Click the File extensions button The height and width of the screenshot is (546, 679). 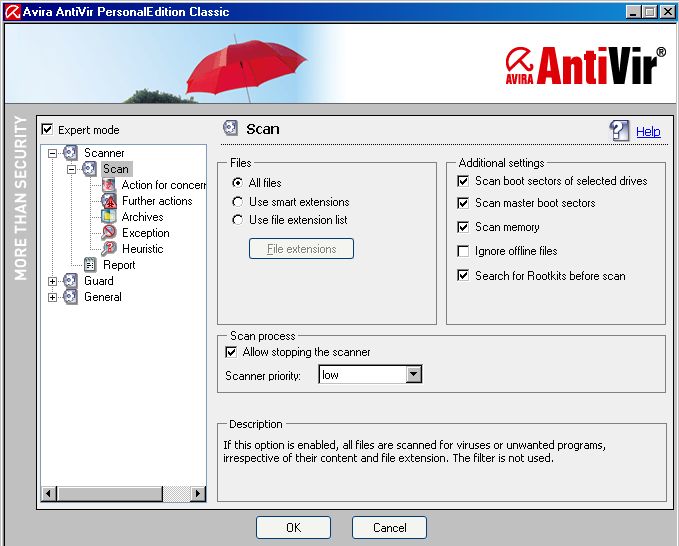point(301,249)
